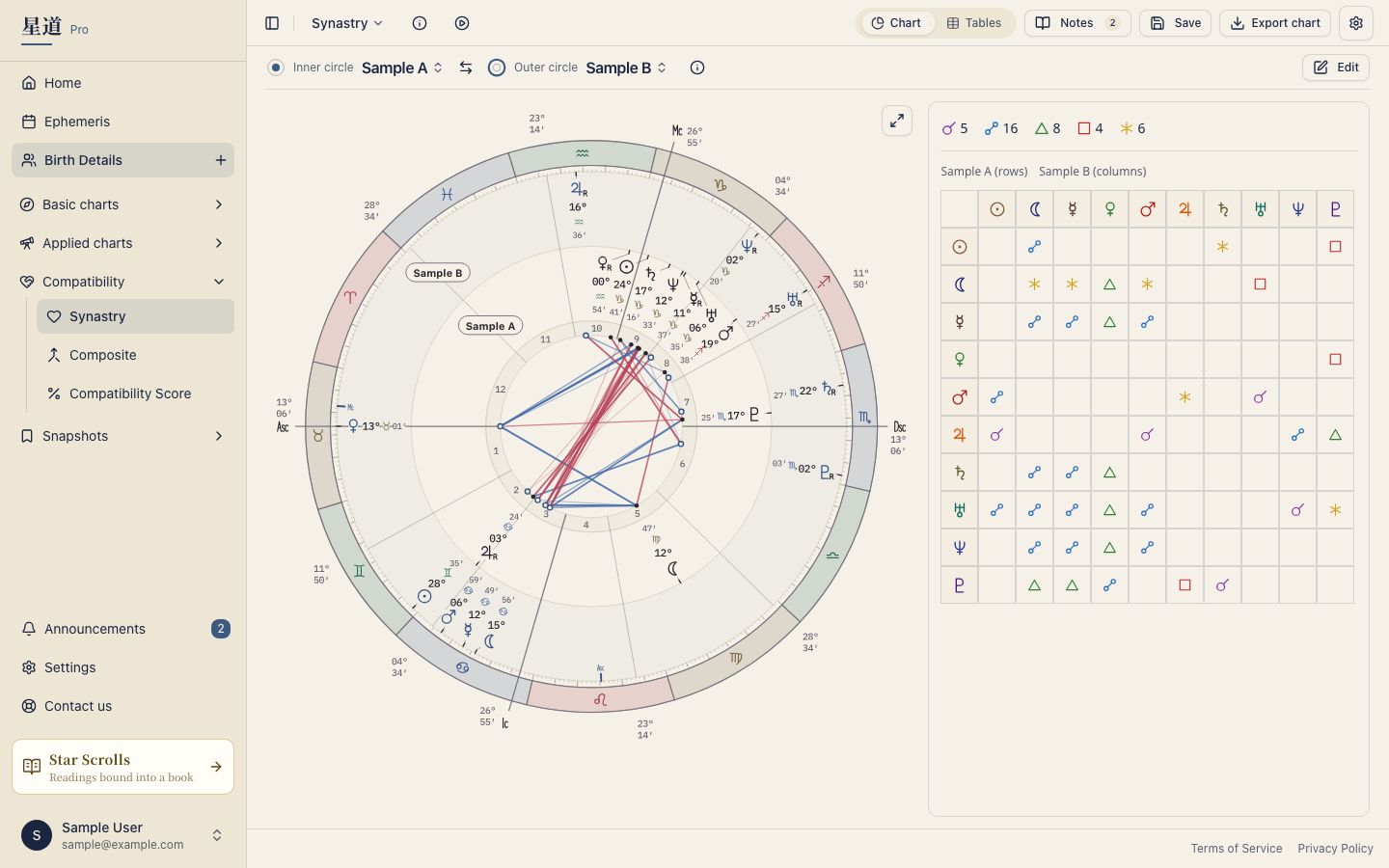Expand the Snapshots section
The image size is (1389, 868).
[x=123, y=436]
